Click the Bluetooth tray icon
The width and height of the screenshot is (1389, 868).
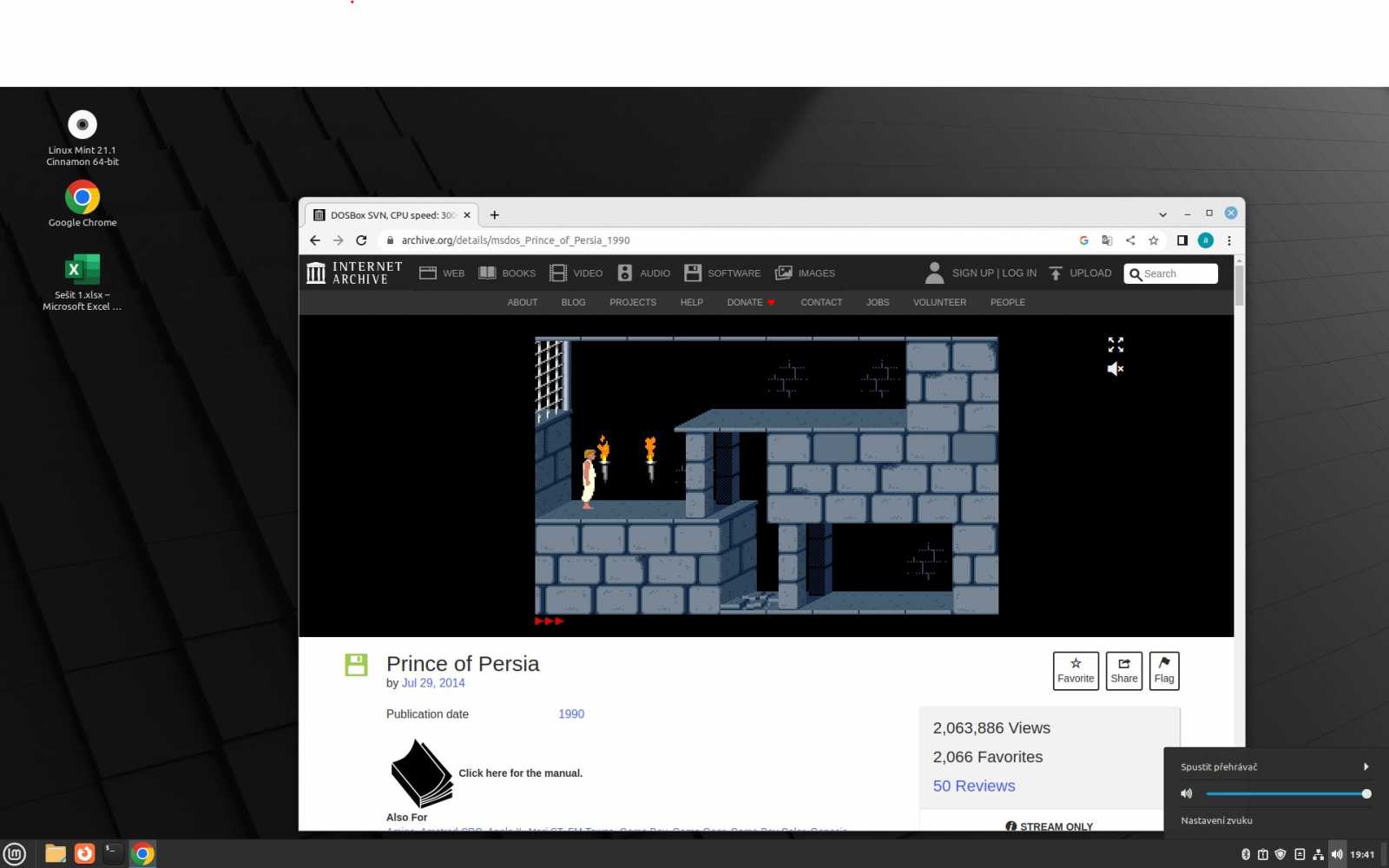1245,854
